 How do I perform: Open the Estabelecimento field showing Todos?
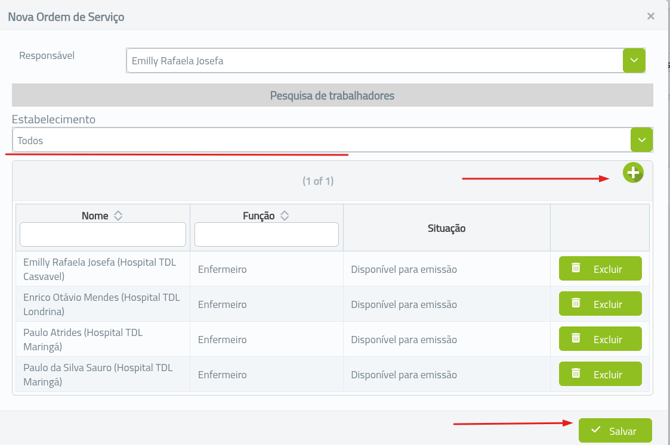(x=320, y=140)
